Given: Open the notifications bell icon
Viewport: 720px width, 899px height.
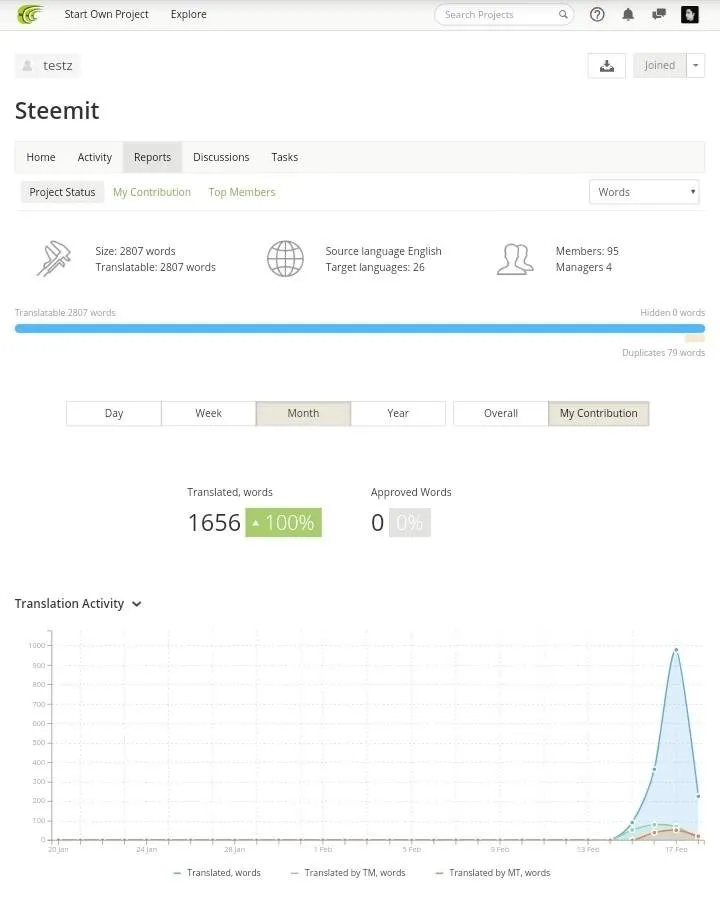Looking at the screenshot, I should point(628,14).
